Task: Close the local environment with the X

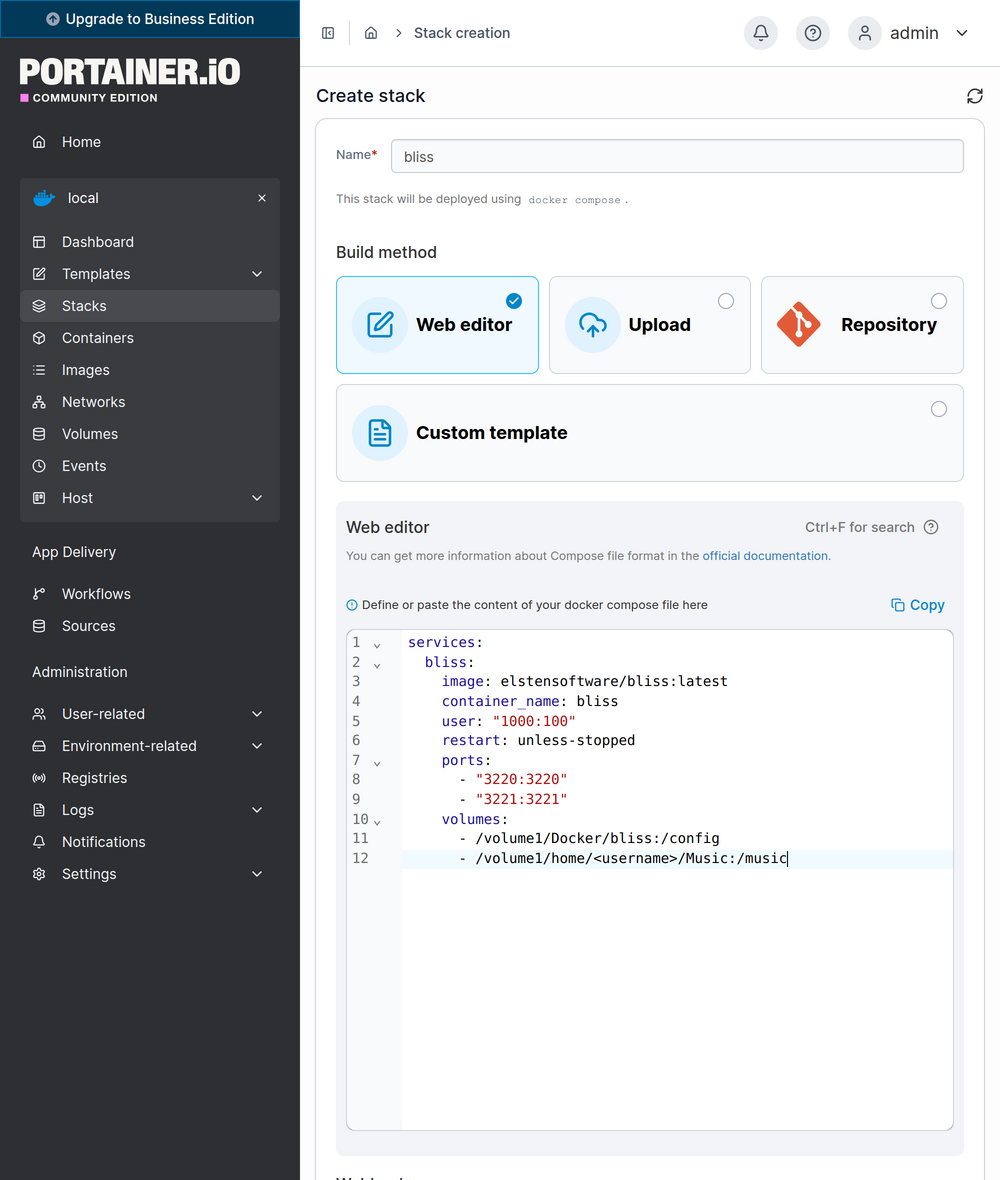Action: click(x=262, y=198)
